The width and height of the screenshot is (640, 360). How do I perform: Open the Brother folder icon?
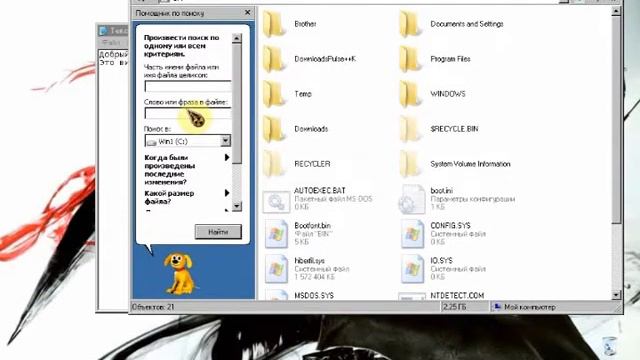coord(273,24)
